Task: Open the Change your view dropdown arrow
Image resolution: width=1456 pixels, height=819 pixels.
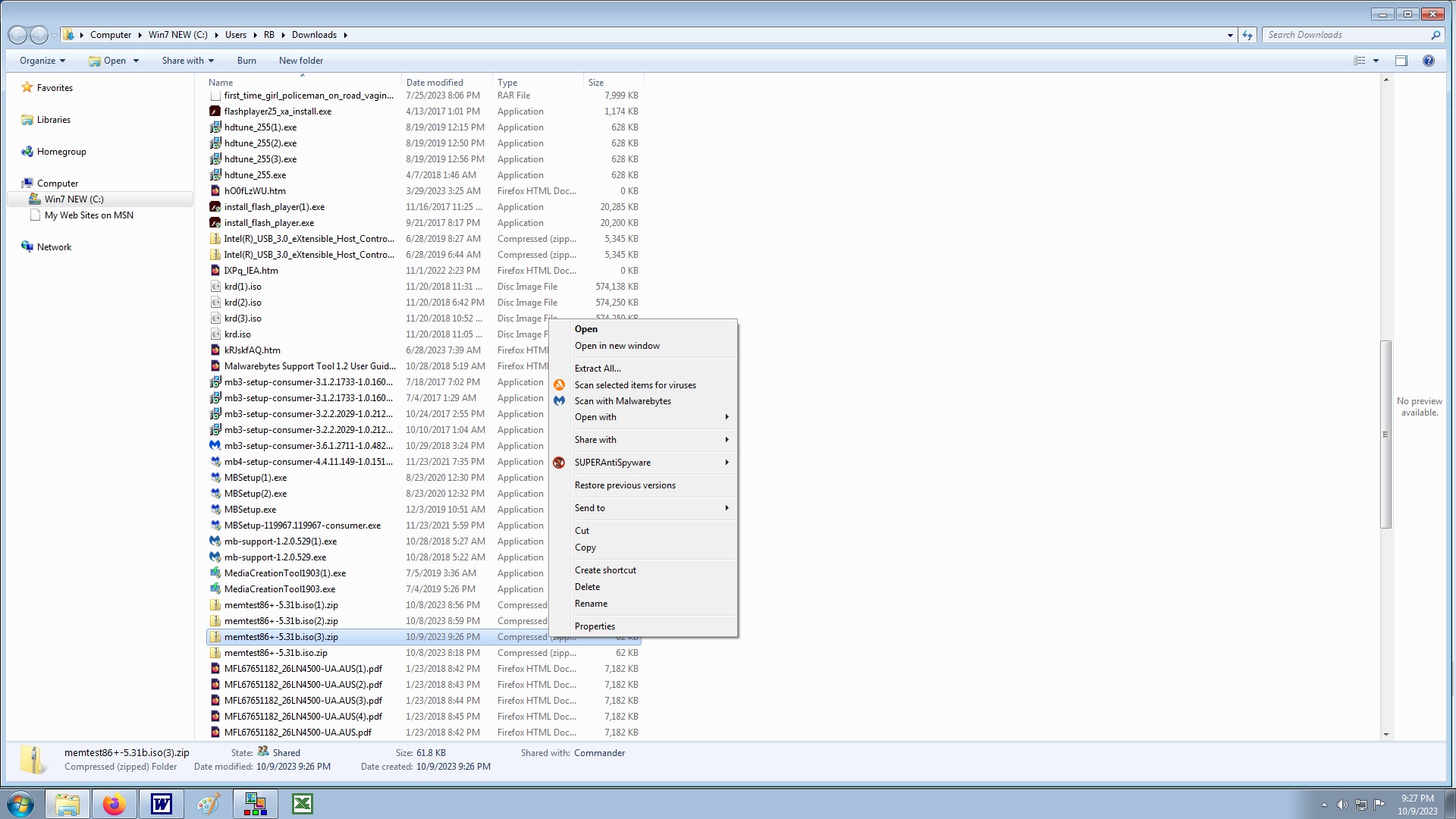Action: pos(1376,61)
